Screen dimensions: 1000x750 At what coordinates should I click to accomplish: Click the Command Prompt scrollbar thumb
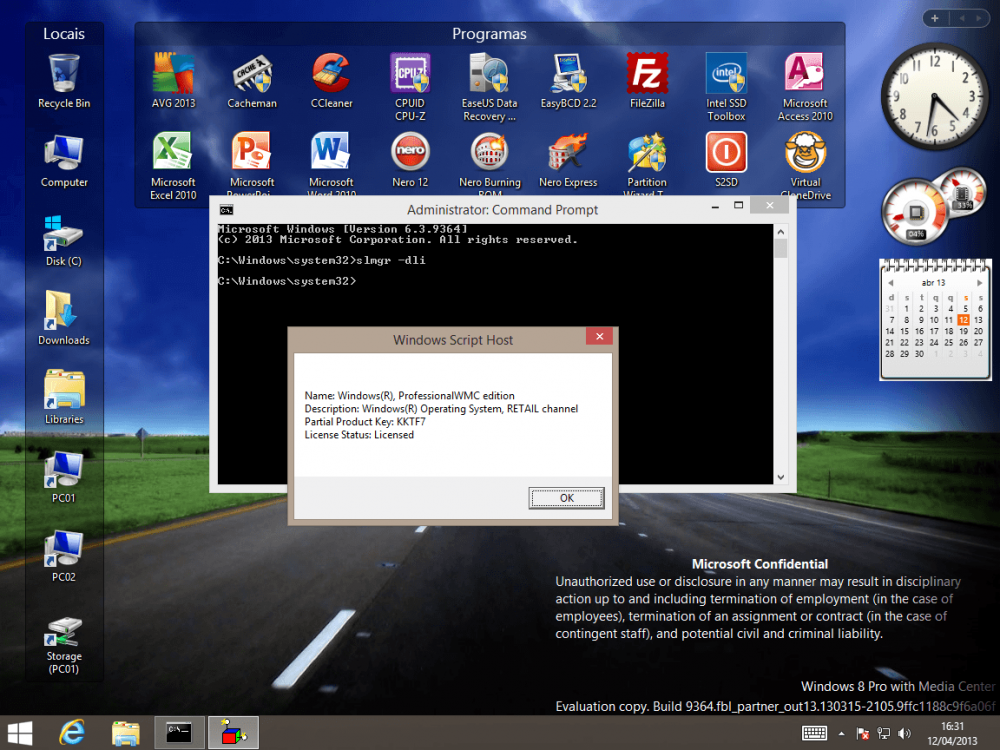point(781,248)
